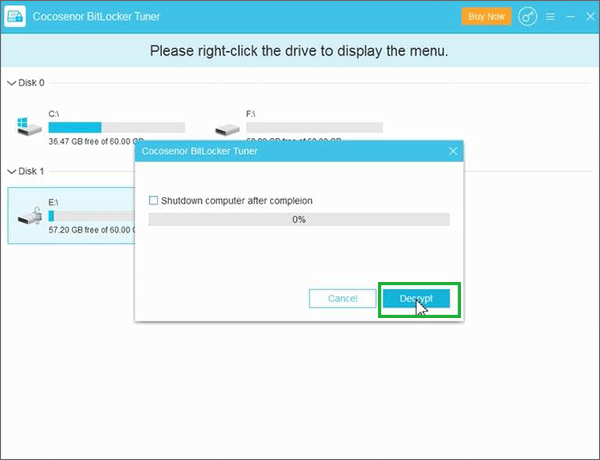Open the registration key icon
600x460 pixels.
pyautogui.click(x=527, y=16)
